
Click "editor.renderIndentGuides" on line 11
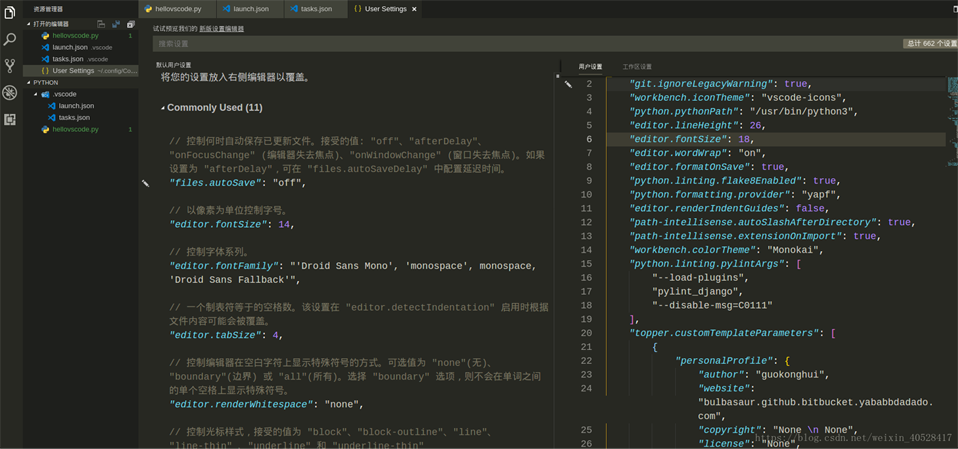pyautogui.click(x=706, y=208)
